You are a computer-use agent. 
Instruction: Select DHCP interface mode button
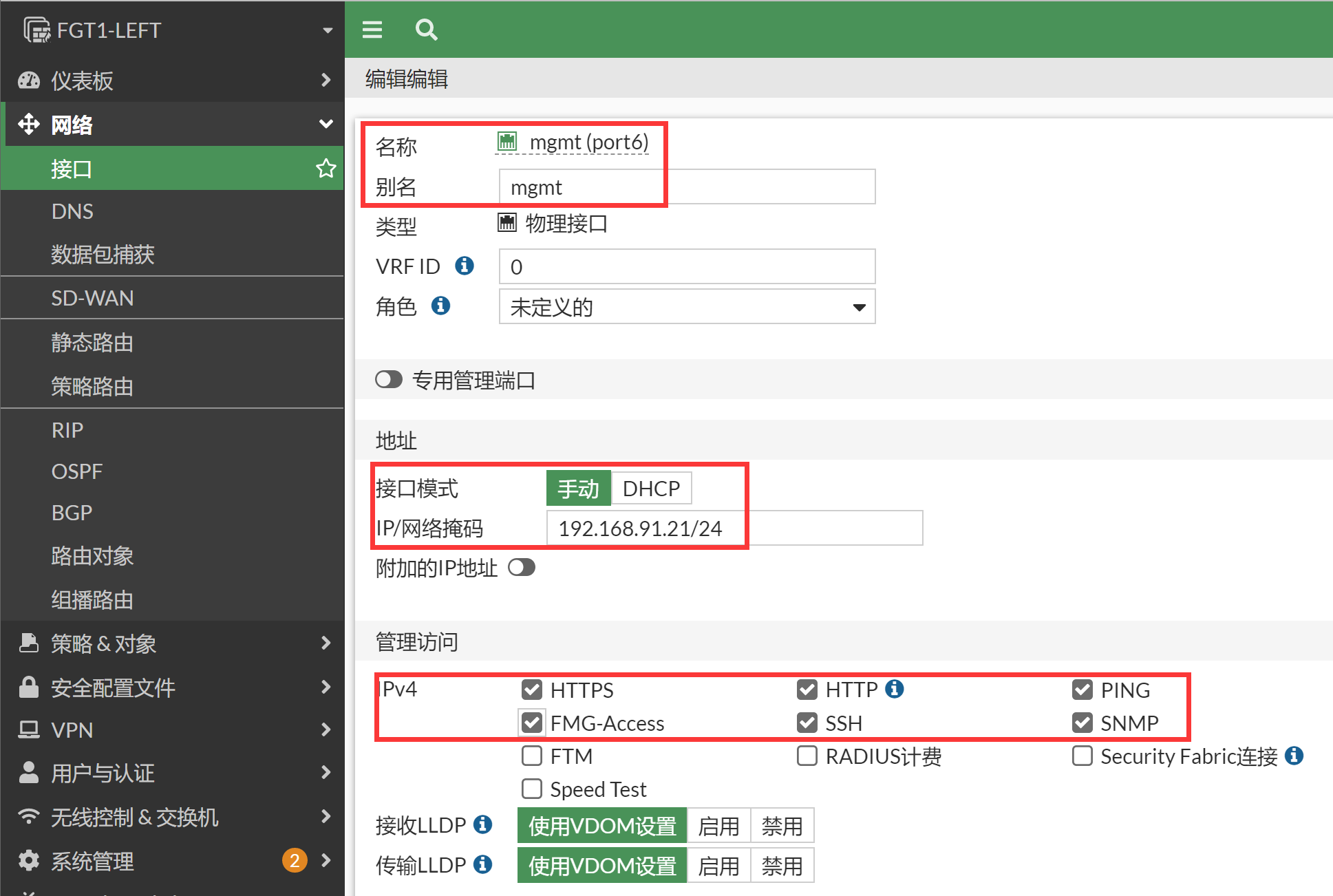point(650,489)
